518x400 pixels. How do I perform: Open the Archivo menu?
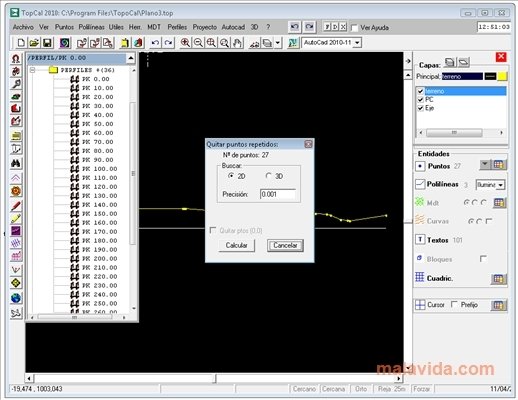pos(23,27)
